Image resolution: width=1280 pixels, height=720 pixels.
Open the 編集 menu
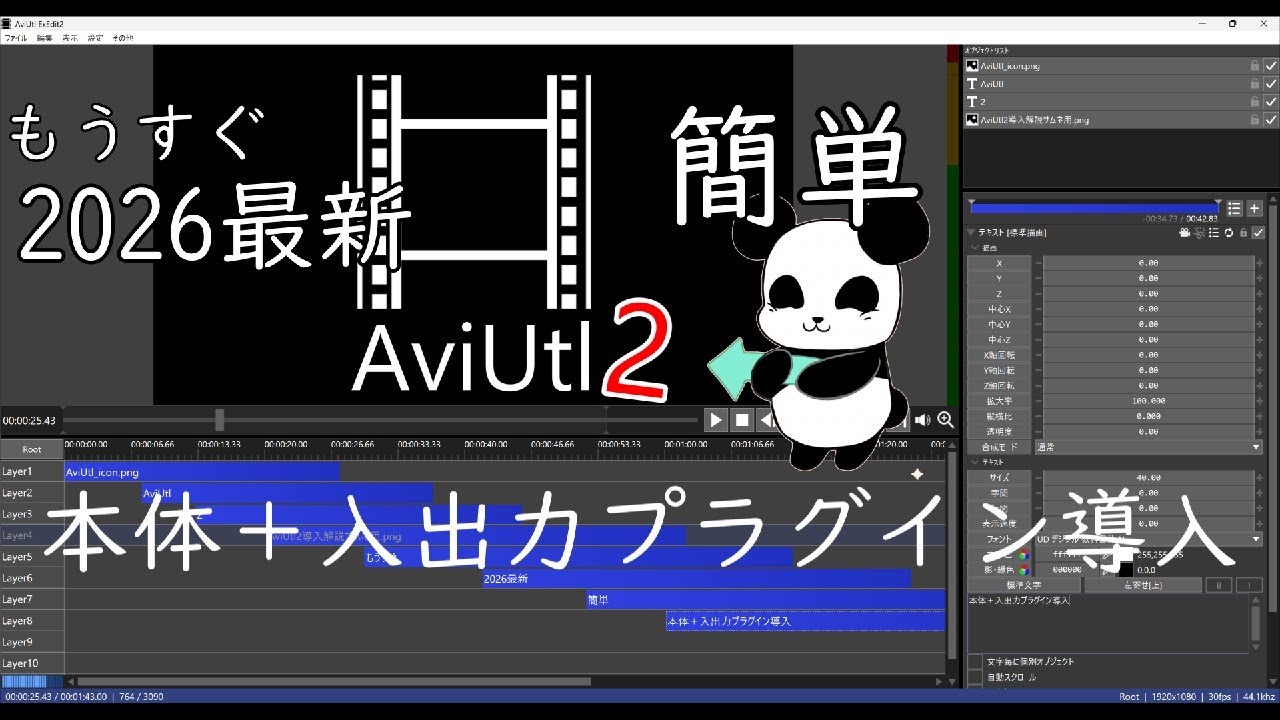(x=44, y=37)
